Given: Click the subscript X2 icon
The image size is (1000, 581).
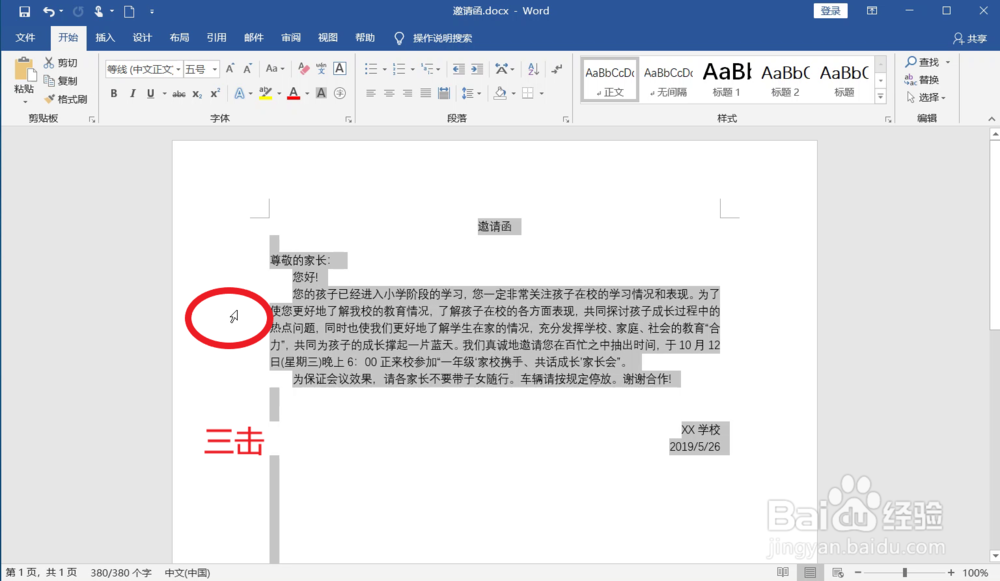Looking at the screenshot, I should (198, 93).
